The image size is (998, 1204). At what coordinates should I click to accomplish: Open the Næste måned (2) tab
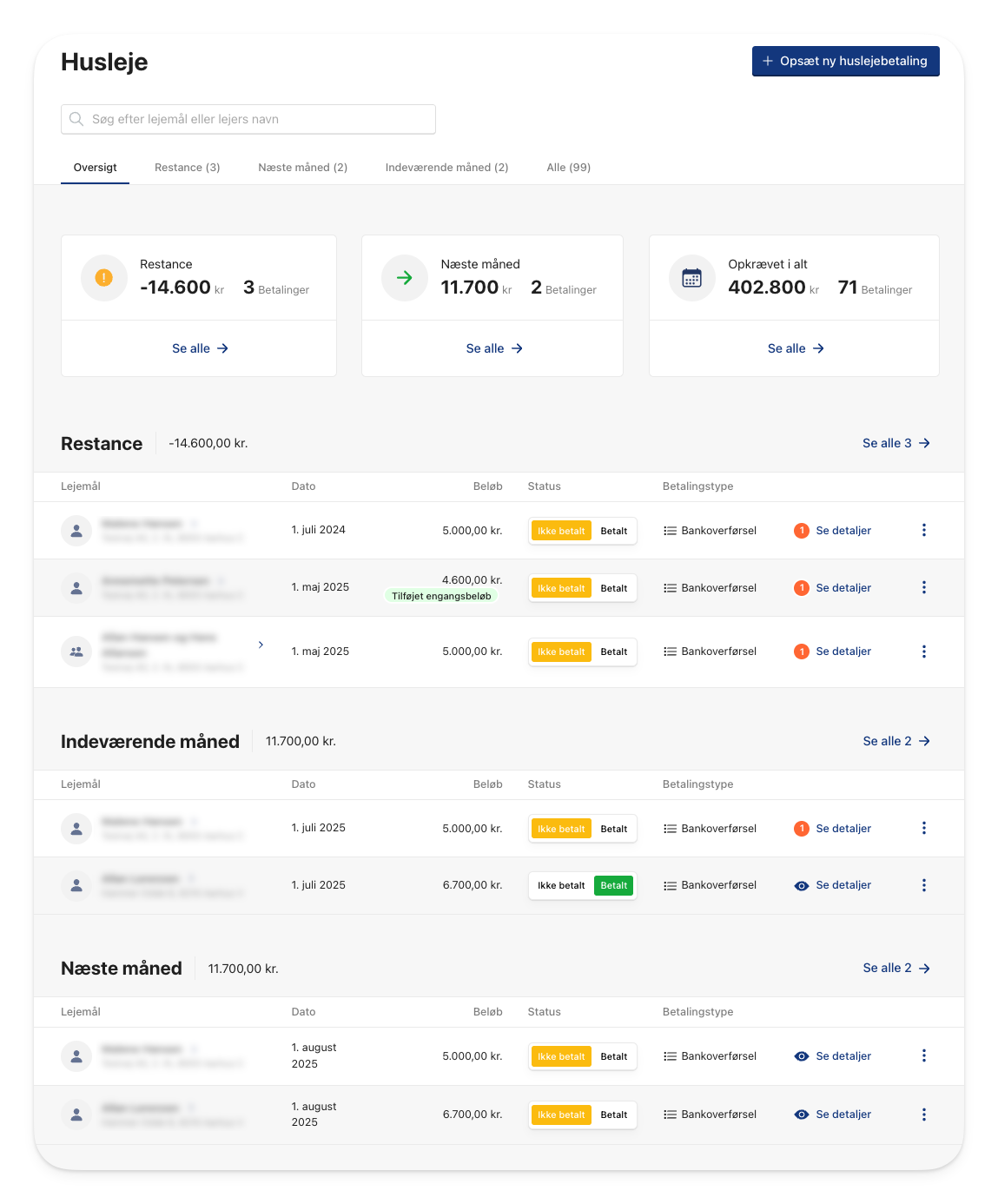coord(303,168)
